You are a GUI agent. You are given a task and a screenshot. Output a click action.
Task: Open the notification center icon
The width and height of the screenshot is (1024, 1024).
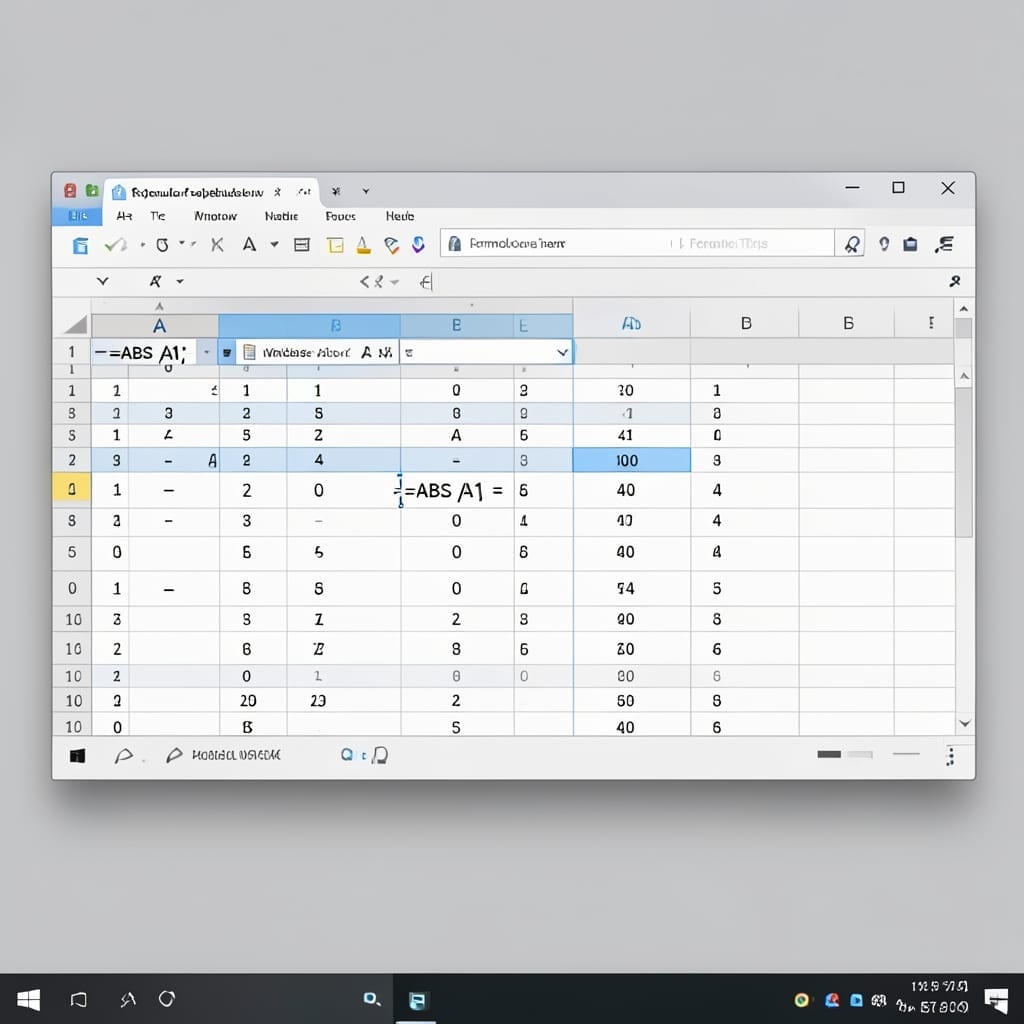tap(996, 1000)
